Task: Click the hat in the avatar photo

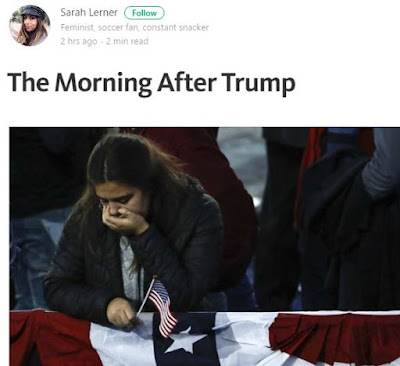Action: click(x=32, y=12)
